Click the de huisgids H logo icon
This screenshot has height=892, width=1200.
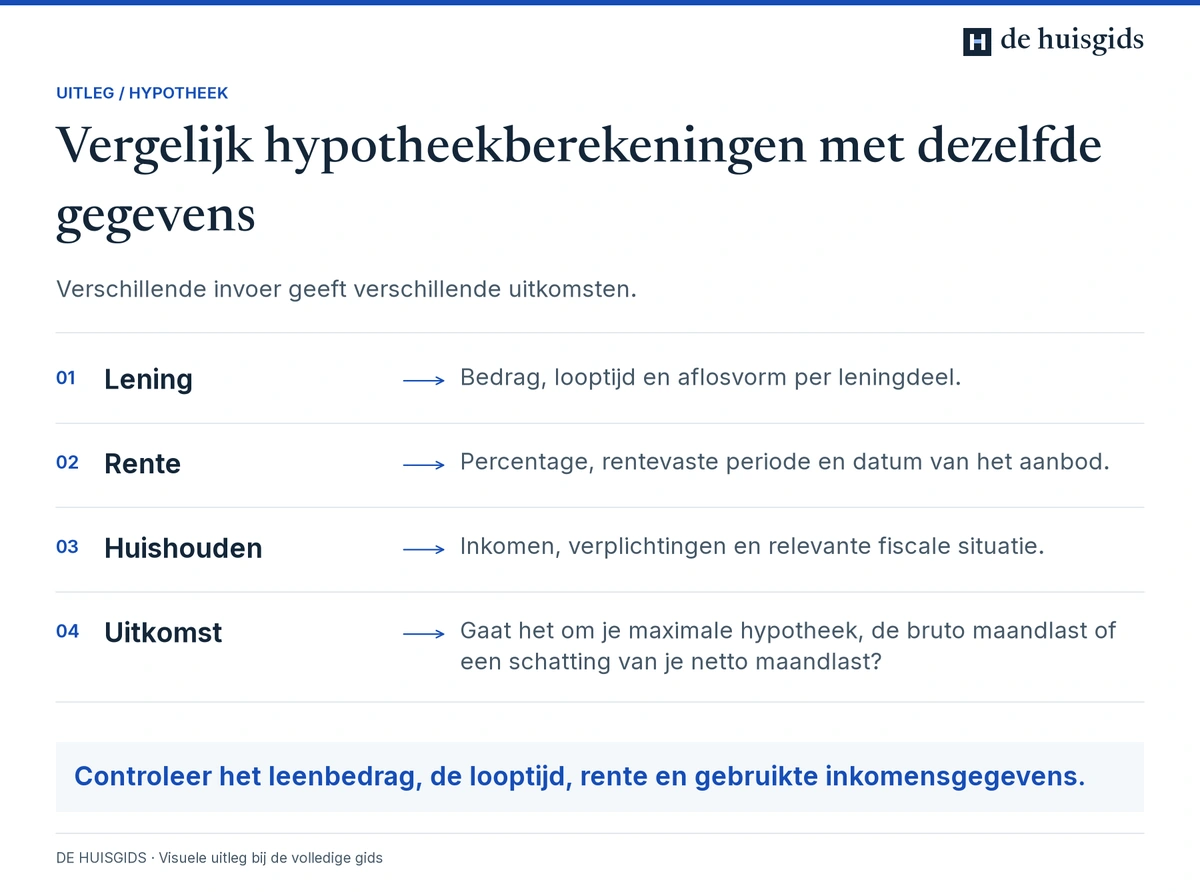tap(977, 41)
